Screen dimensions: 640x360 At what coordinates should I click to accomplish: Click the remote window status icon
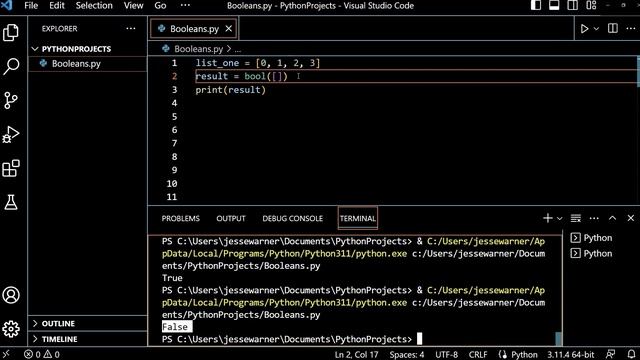(x=6, y=354)
